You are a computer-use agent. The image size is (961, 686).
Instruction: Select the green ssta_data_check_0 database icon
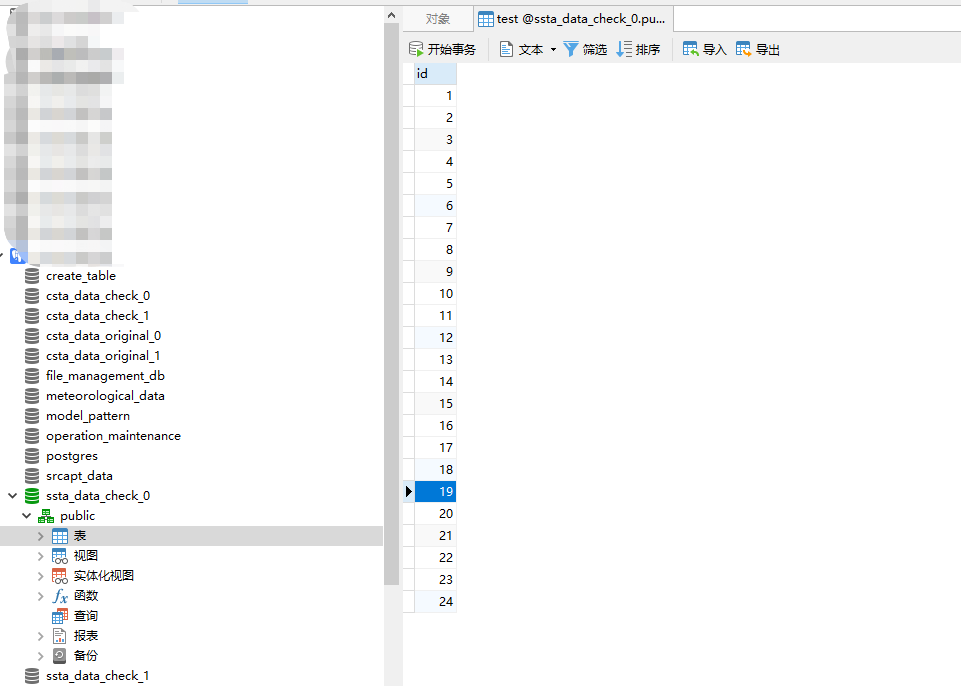32,496
